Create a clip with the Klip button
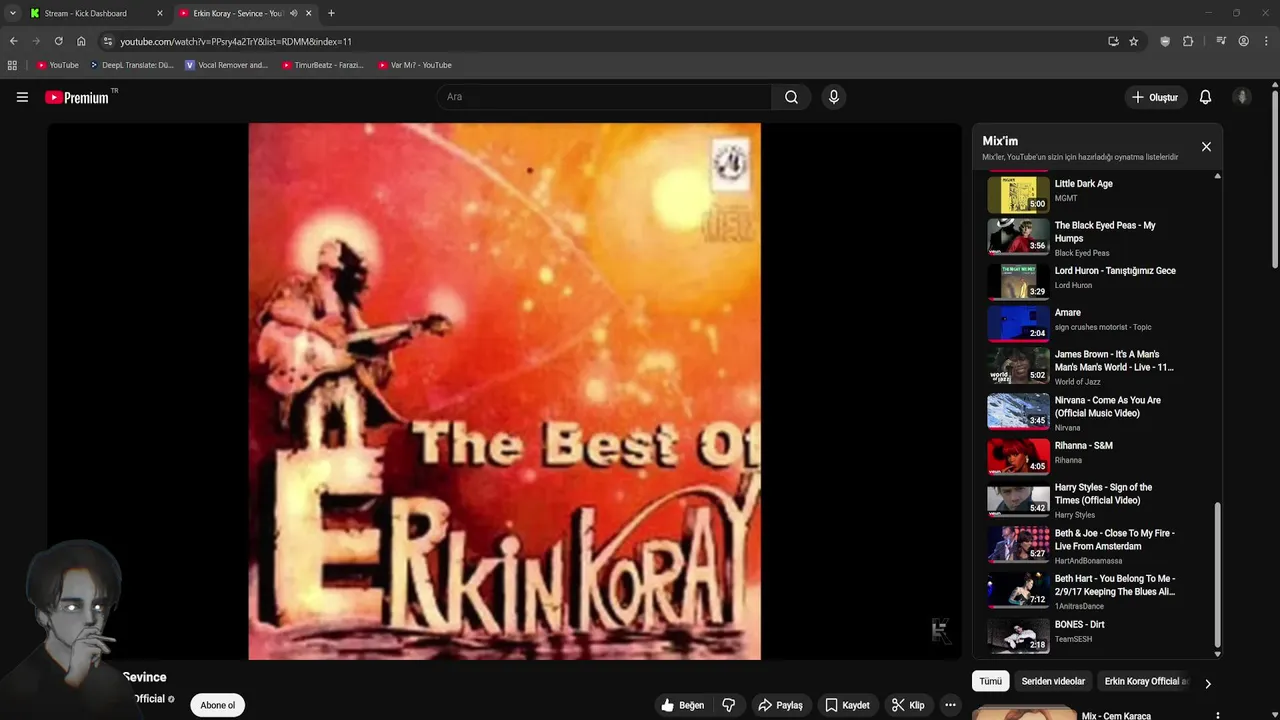Image resolution: width=1280 pixels, height=720 pixels. pyautogui.click(x=908, y=705)
